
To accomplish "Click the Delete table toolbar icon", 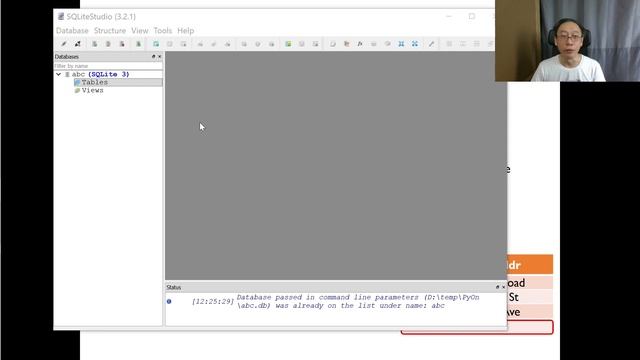I will pos(183,44).
